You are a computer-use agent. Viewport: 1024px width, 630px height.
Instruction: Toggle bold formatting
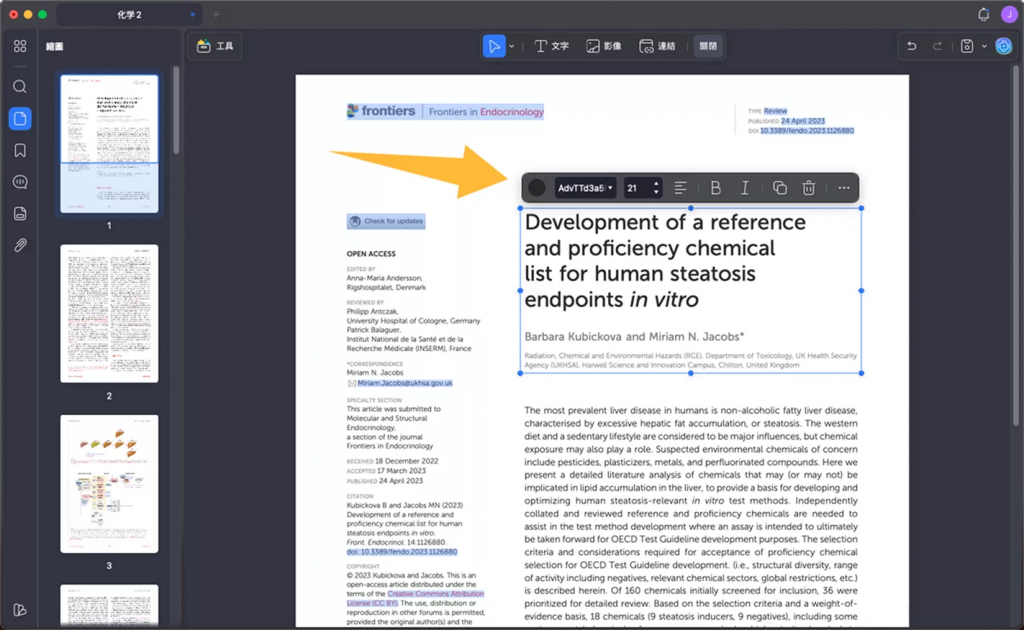pyautogui.click(x=715, y=188)
